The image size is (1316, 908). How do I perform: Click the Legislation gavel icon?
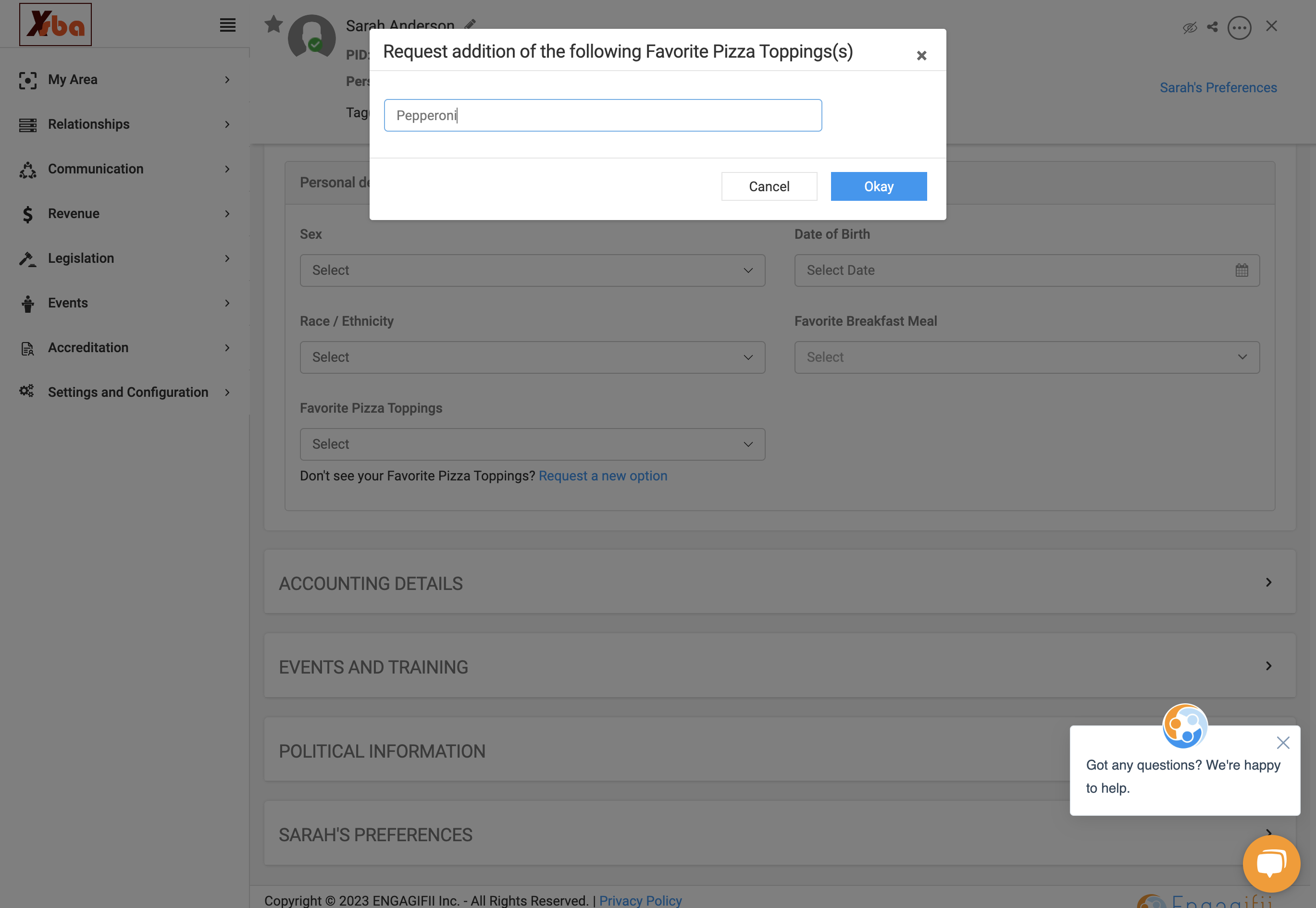pyautogui.click(x=27, y=259)
